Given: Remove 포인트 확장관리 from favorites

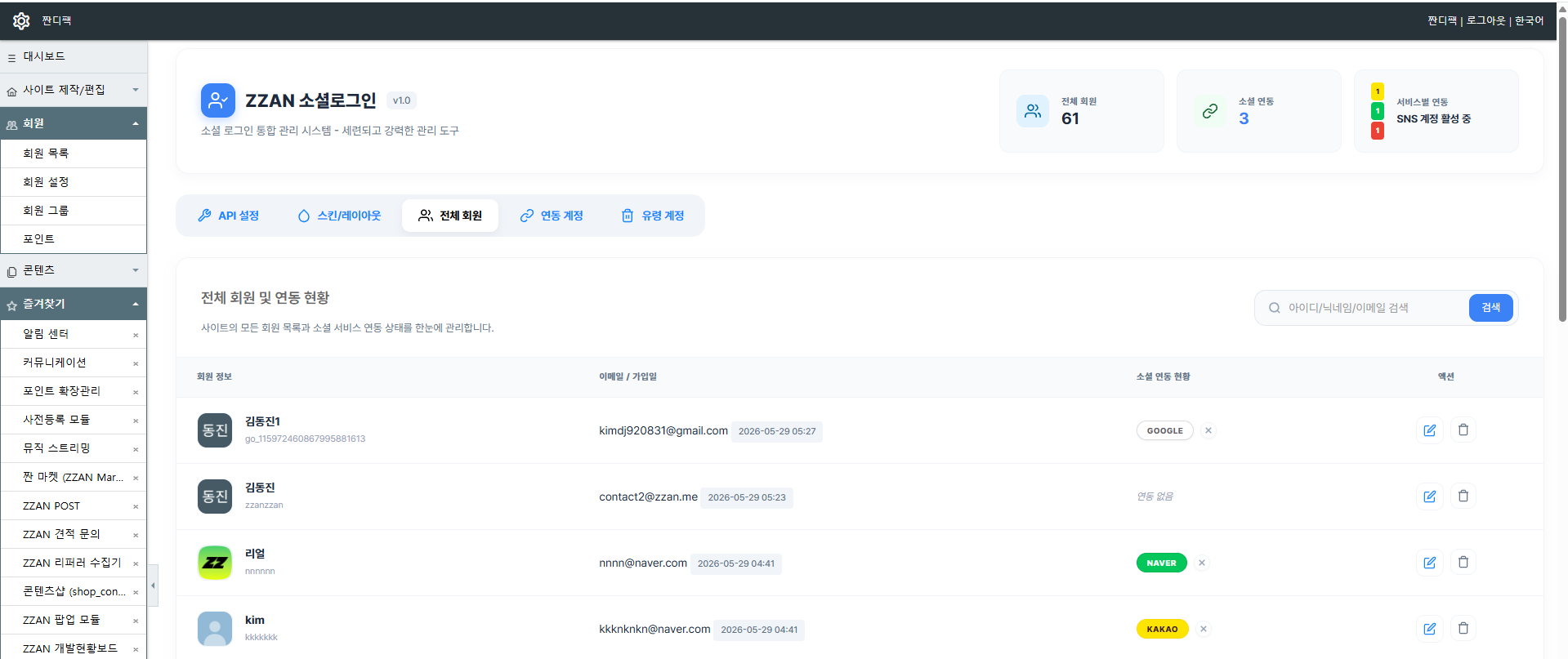Looking at the screenshot, I should coord(136,392).
